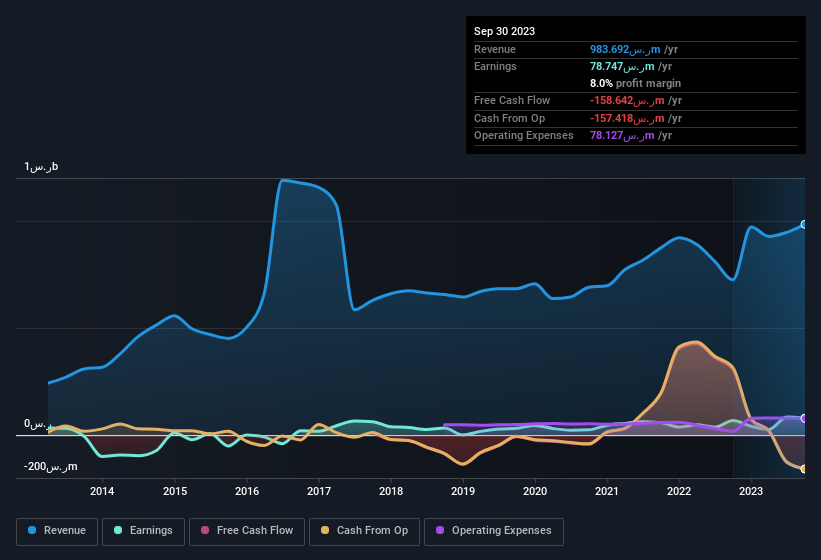Click the -200m y-axis label
This screenshot has width=821, height=560.
click(51, 466)
